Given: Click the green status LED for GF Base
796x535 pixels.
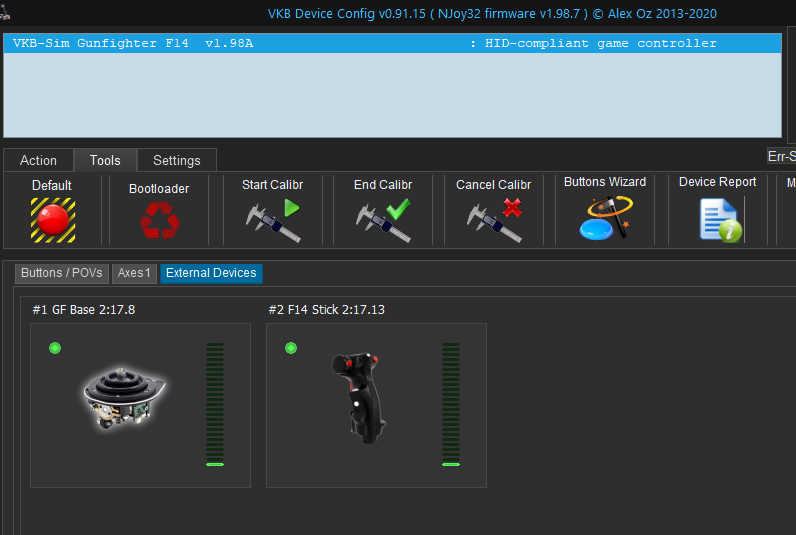Looking at the screenshot, I should click(55, 348).
